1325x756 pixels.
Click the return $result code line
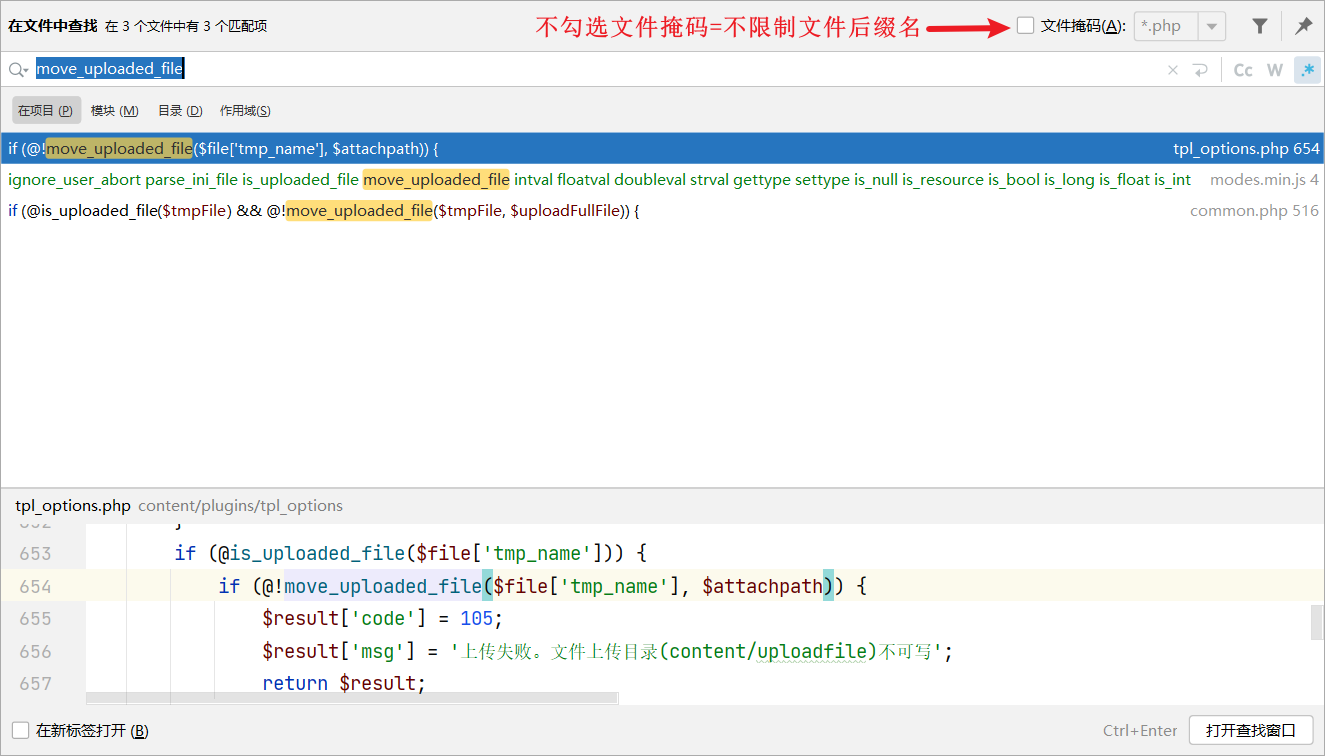pos(344,684)
